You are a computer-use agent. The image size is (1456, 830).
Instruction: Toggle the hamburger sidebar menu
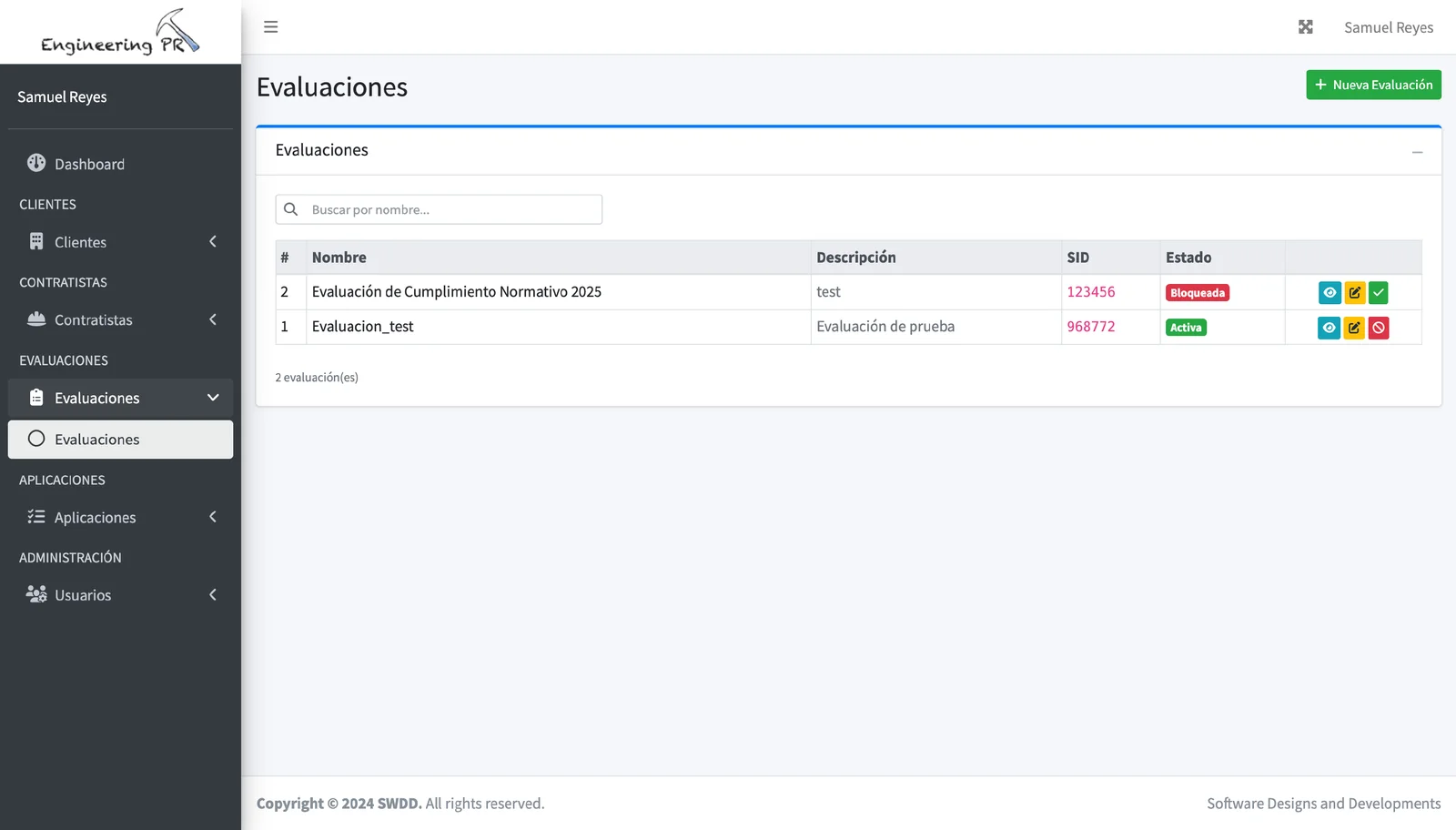pyautogui.click(x=270, y=27)
